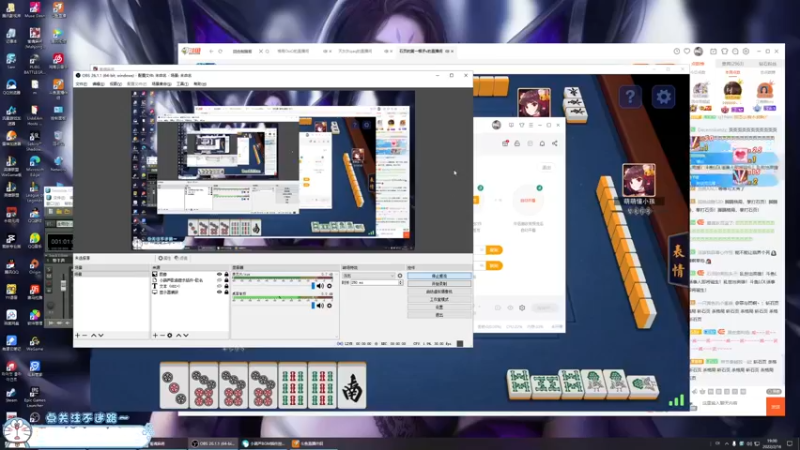
Task: Click emoticon button at game right edge
Action: (678, 260)
